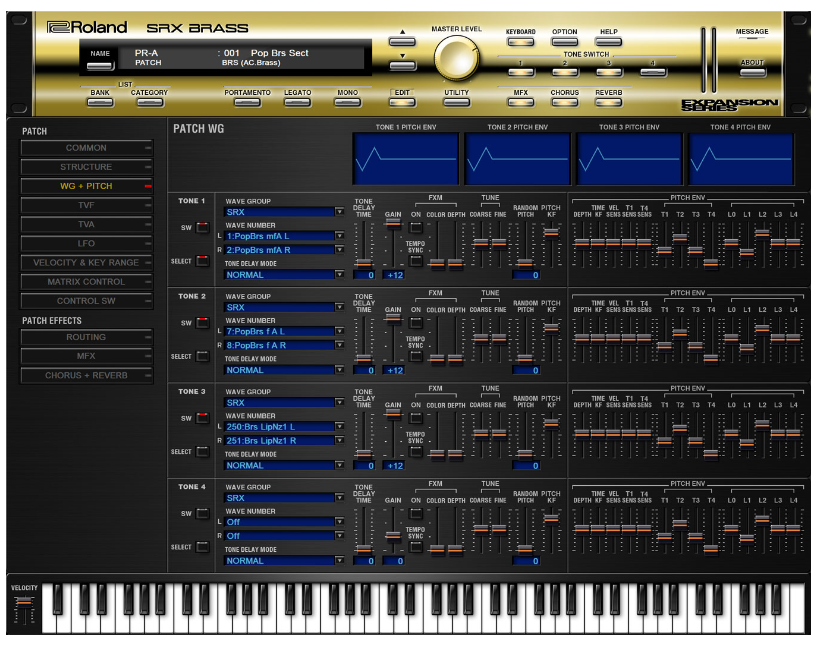Toggle Tone 2 SW switch
Image resolution: width=824 pixels, height=650 pixels.
click(x=203, y=323)
